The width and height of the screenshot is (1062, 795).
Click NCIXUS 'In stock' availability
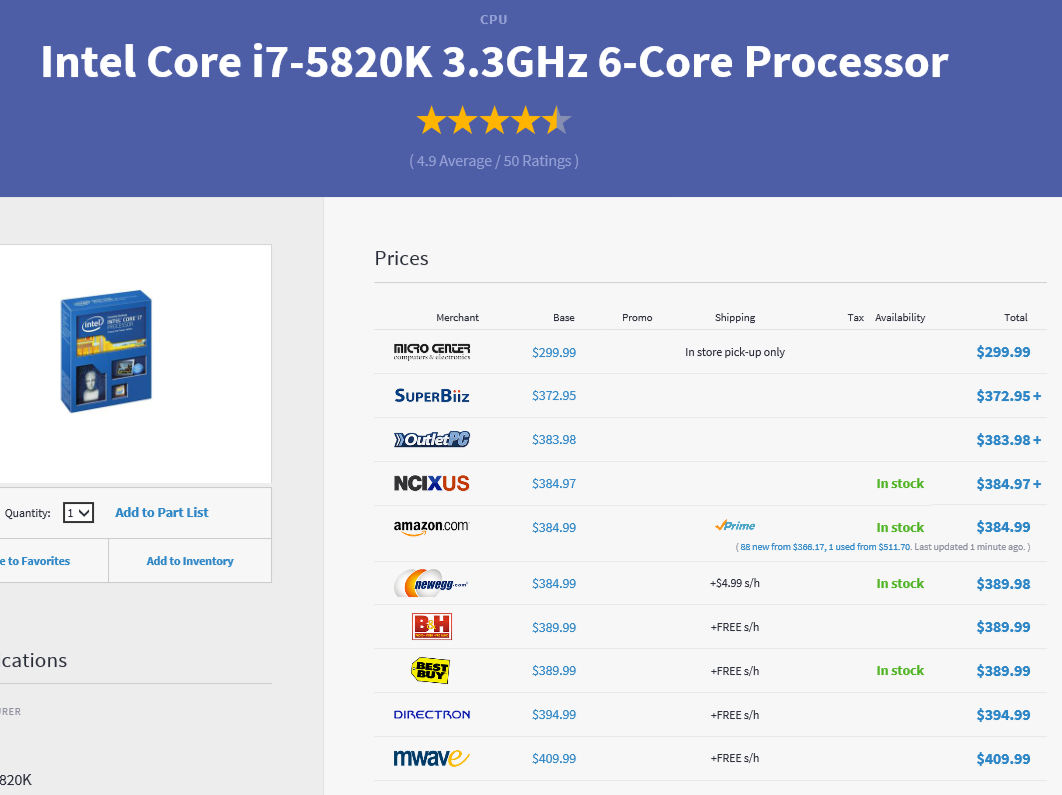[900, 484]
